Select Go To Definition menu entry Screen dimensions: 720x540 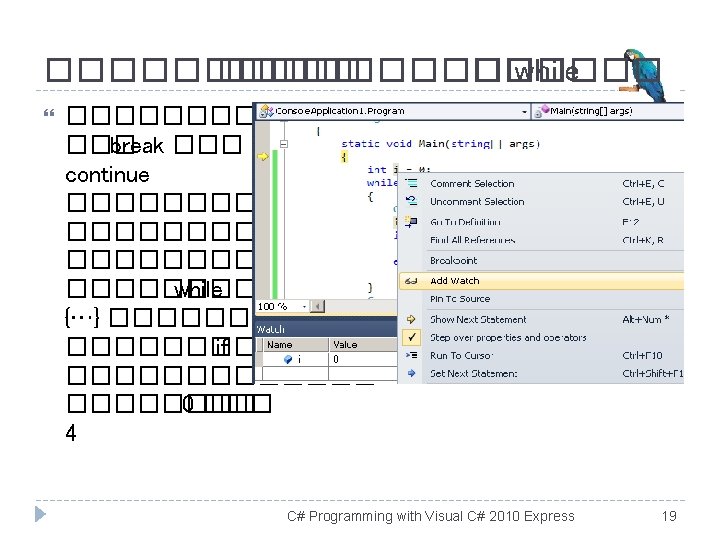[x=542, y=222]
